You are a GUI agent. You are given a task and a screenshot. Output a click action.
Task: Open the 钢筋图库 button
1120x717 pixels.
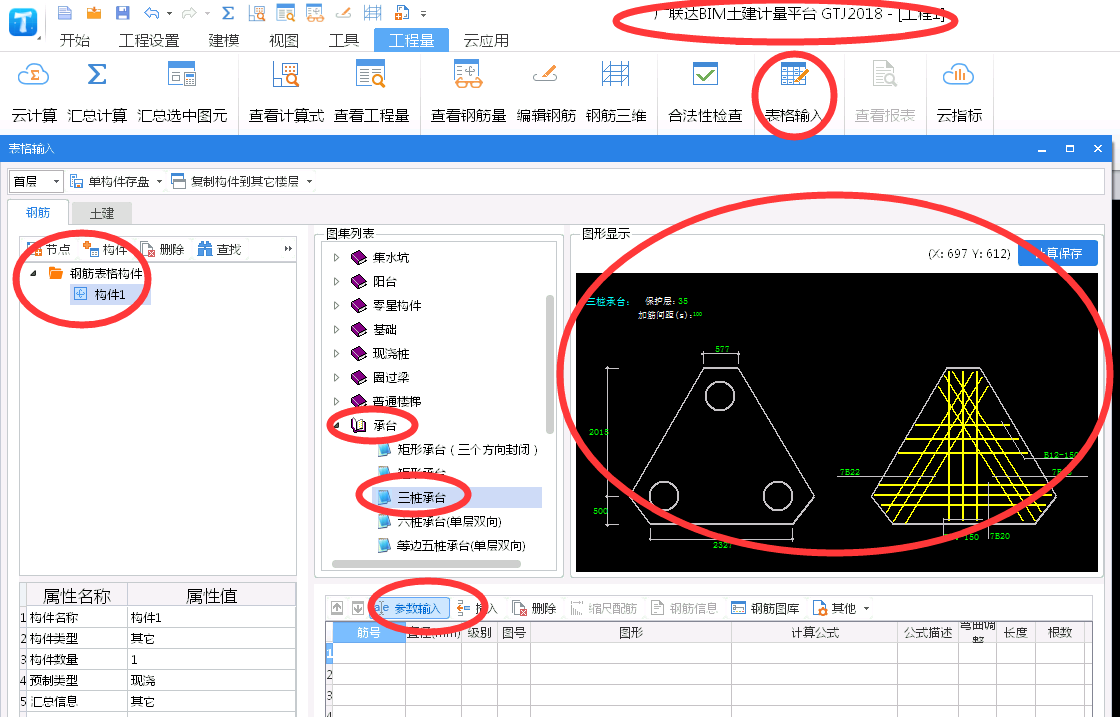pyautogui.click(x=766, y=608)
